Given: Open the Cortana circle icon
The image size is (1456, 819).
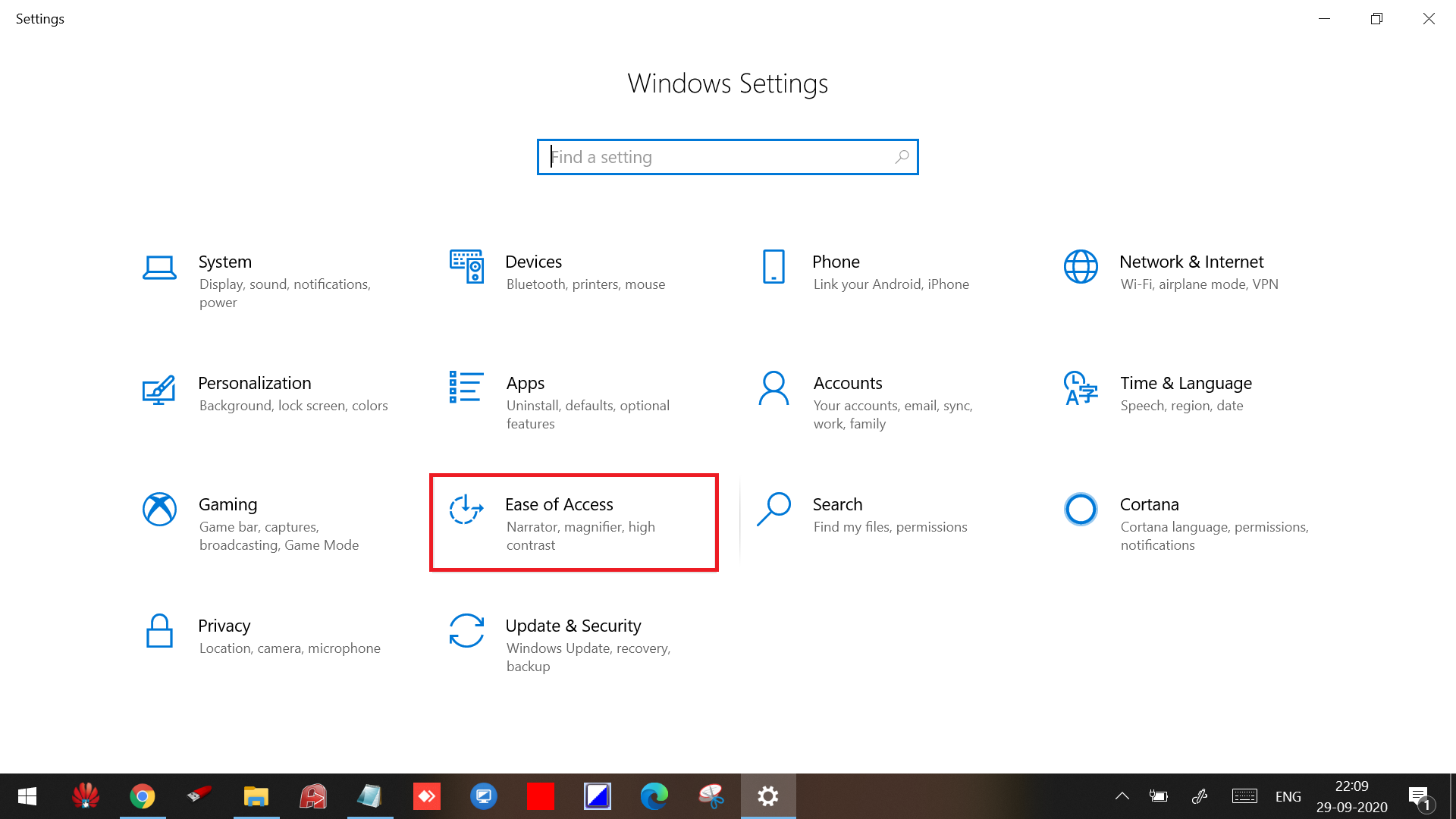Looking at the screenshot, I should point(1081,510).
